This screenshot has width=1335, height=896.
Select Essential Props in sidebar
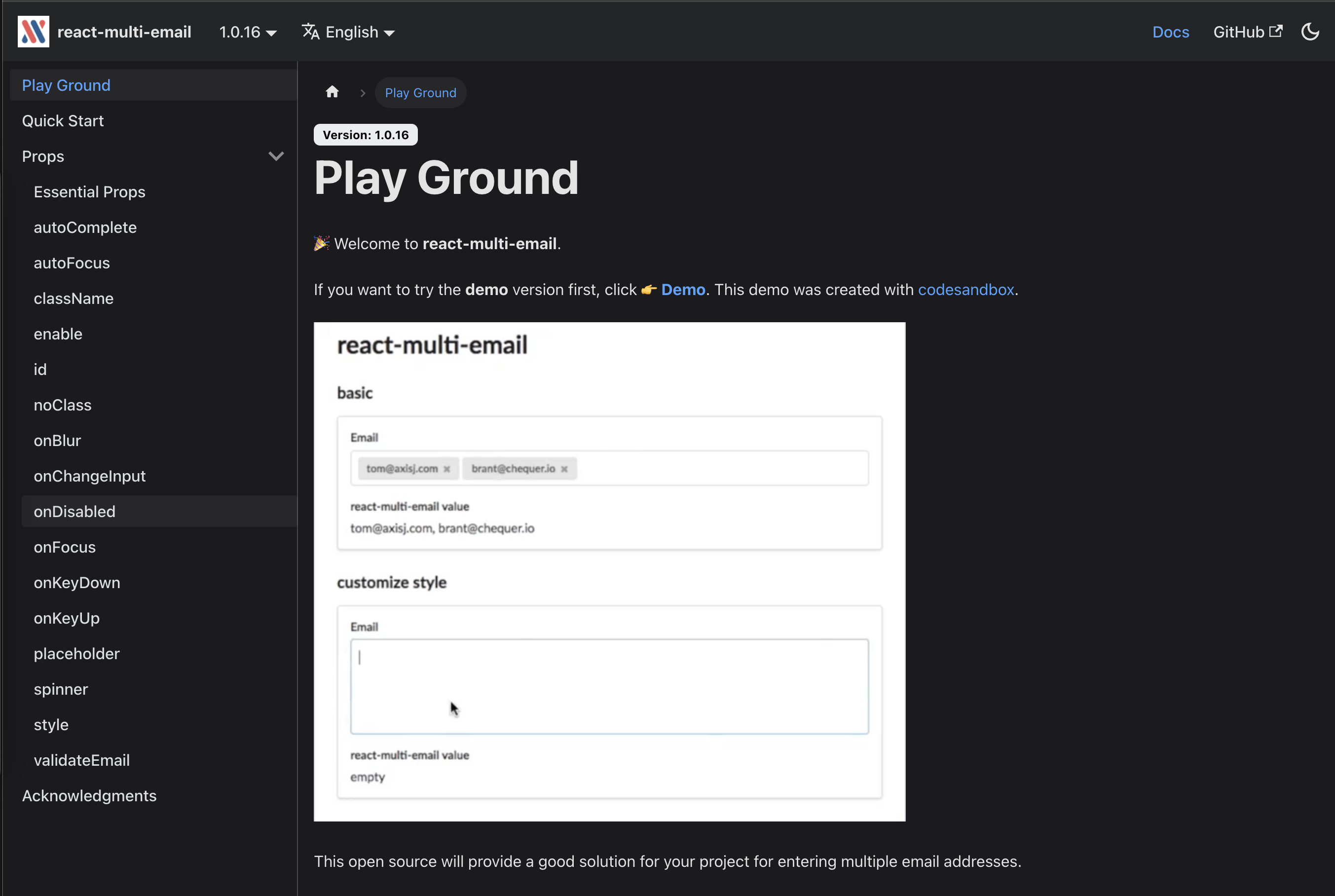tap(89, 192)
